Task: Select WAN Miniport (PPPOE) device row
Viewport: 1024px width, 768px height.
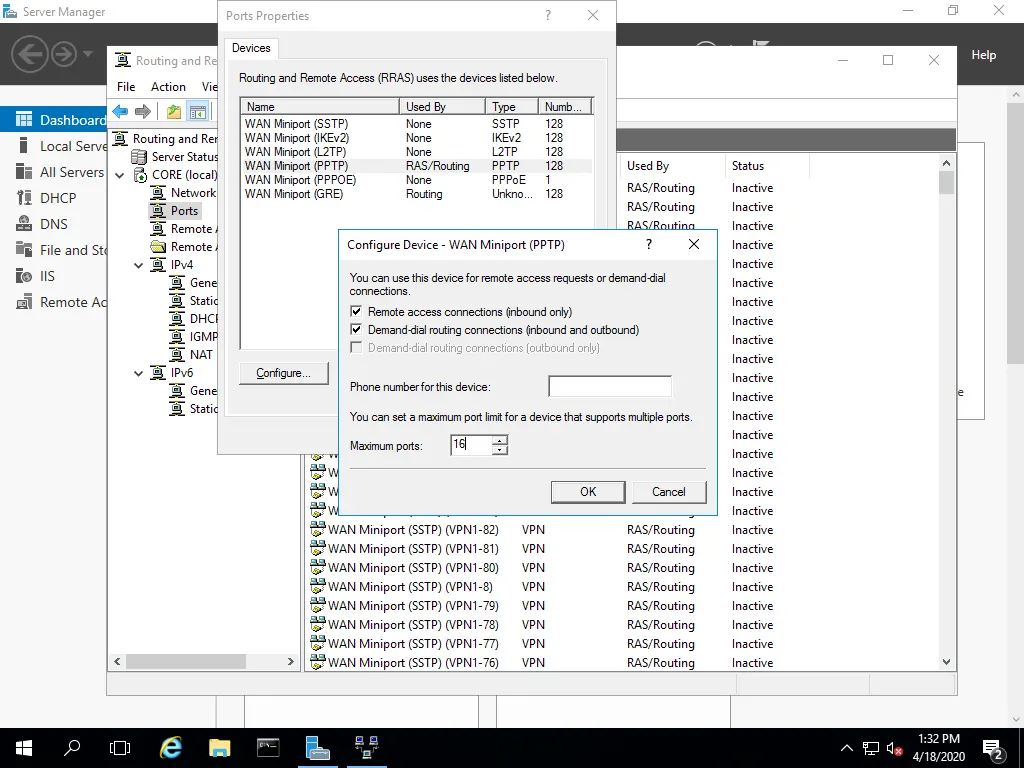Action: [417, 180]
